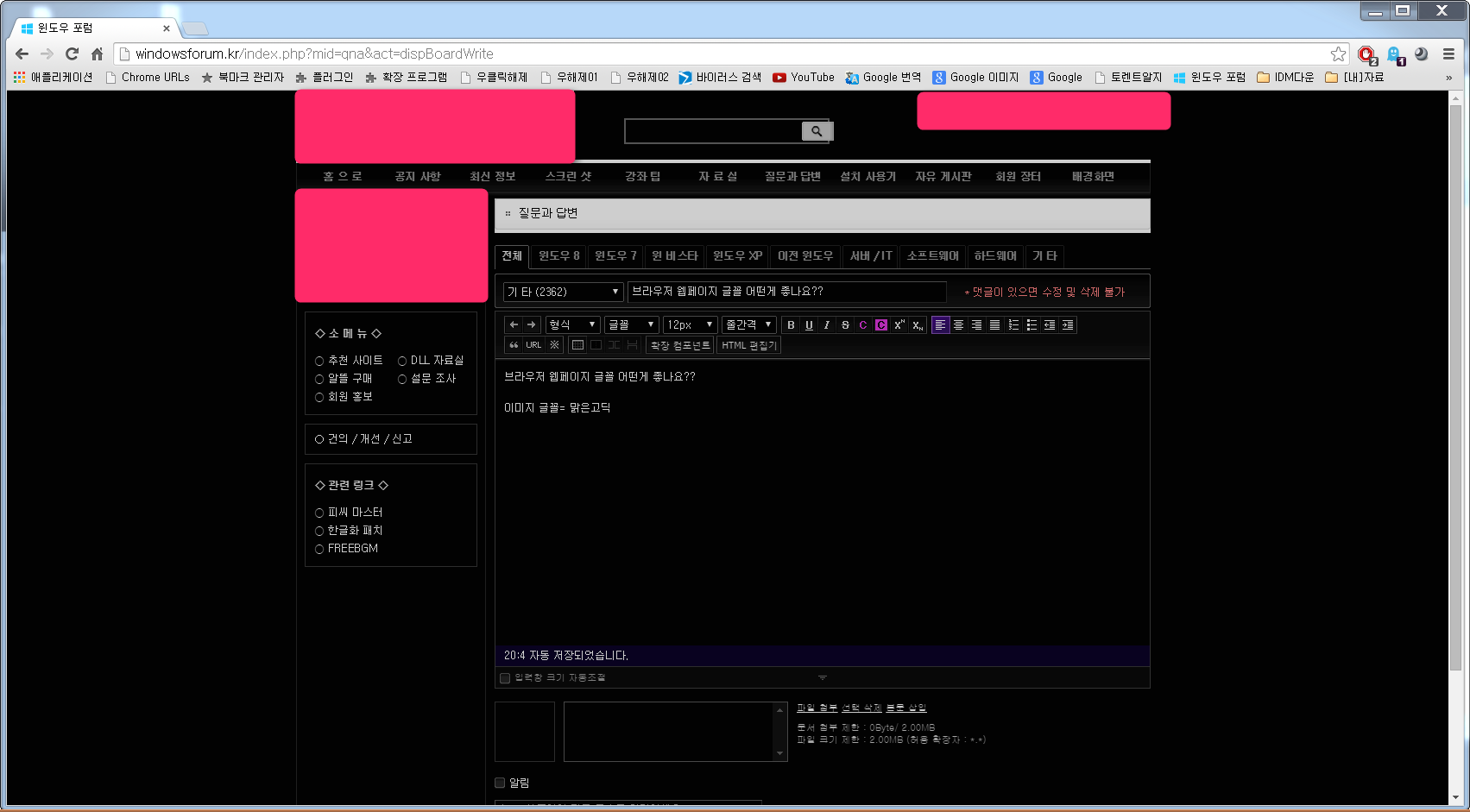Insert a numbered list
1470x812 pixels.
(1013, 325)
